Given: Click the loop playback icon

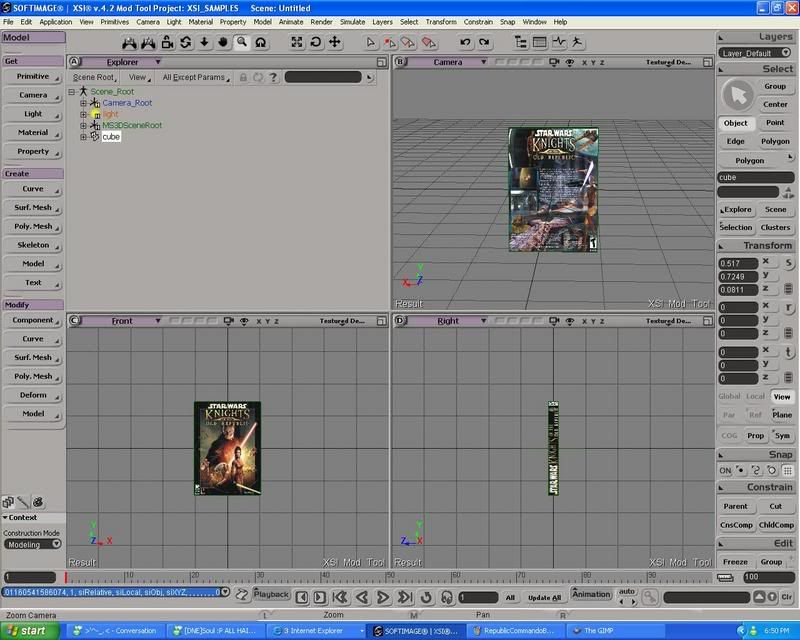Looking at the screenshot, I should (x=426, y=597).
